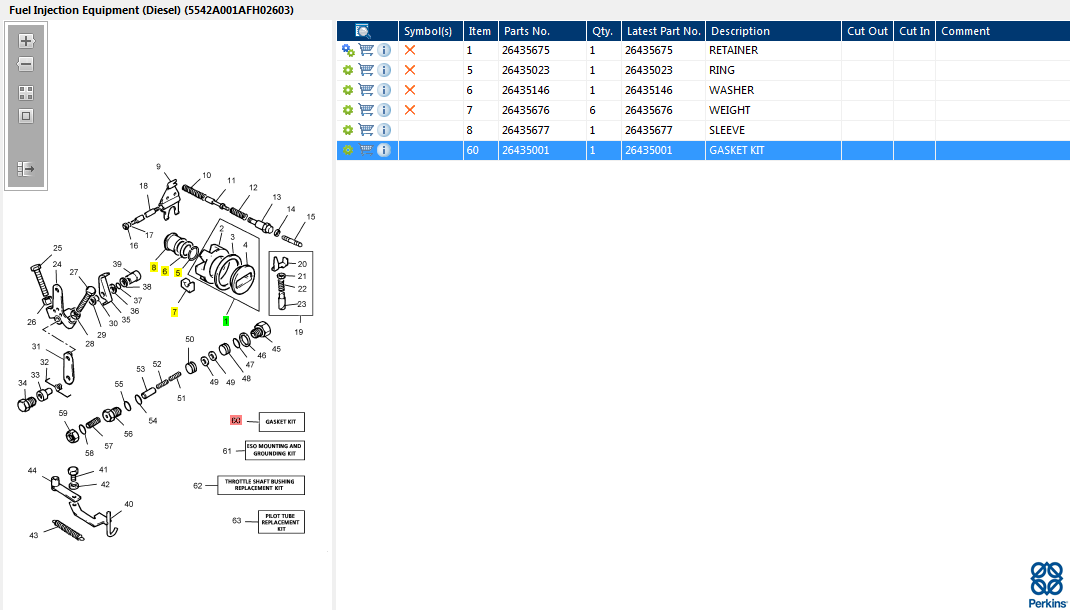Select part number 26435677 cell
Image resolution: width=1070 pixels, height=610 pixels.
tap(526, 130)
